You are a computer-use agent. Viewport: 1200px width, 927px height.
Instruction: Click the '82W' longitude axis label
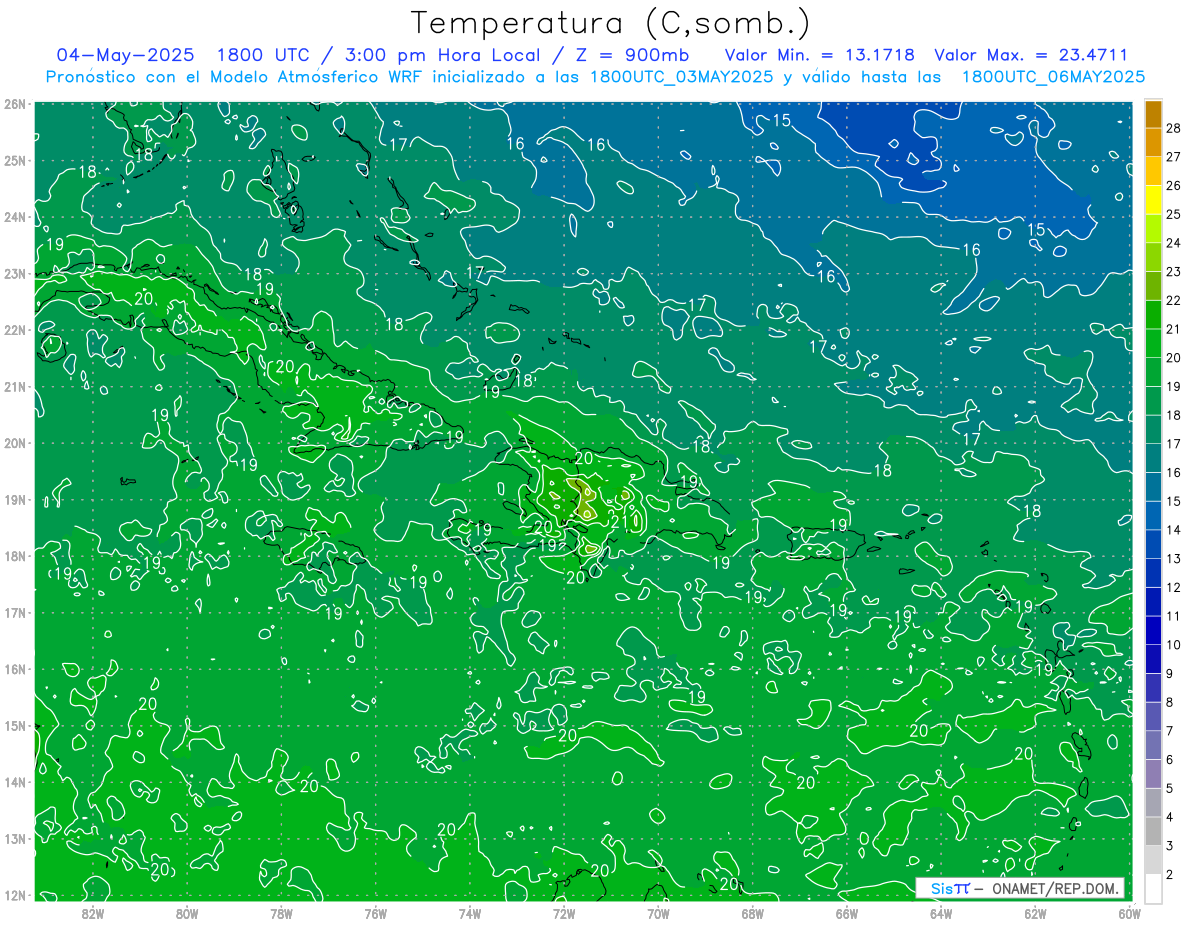(x=92, y=912)
